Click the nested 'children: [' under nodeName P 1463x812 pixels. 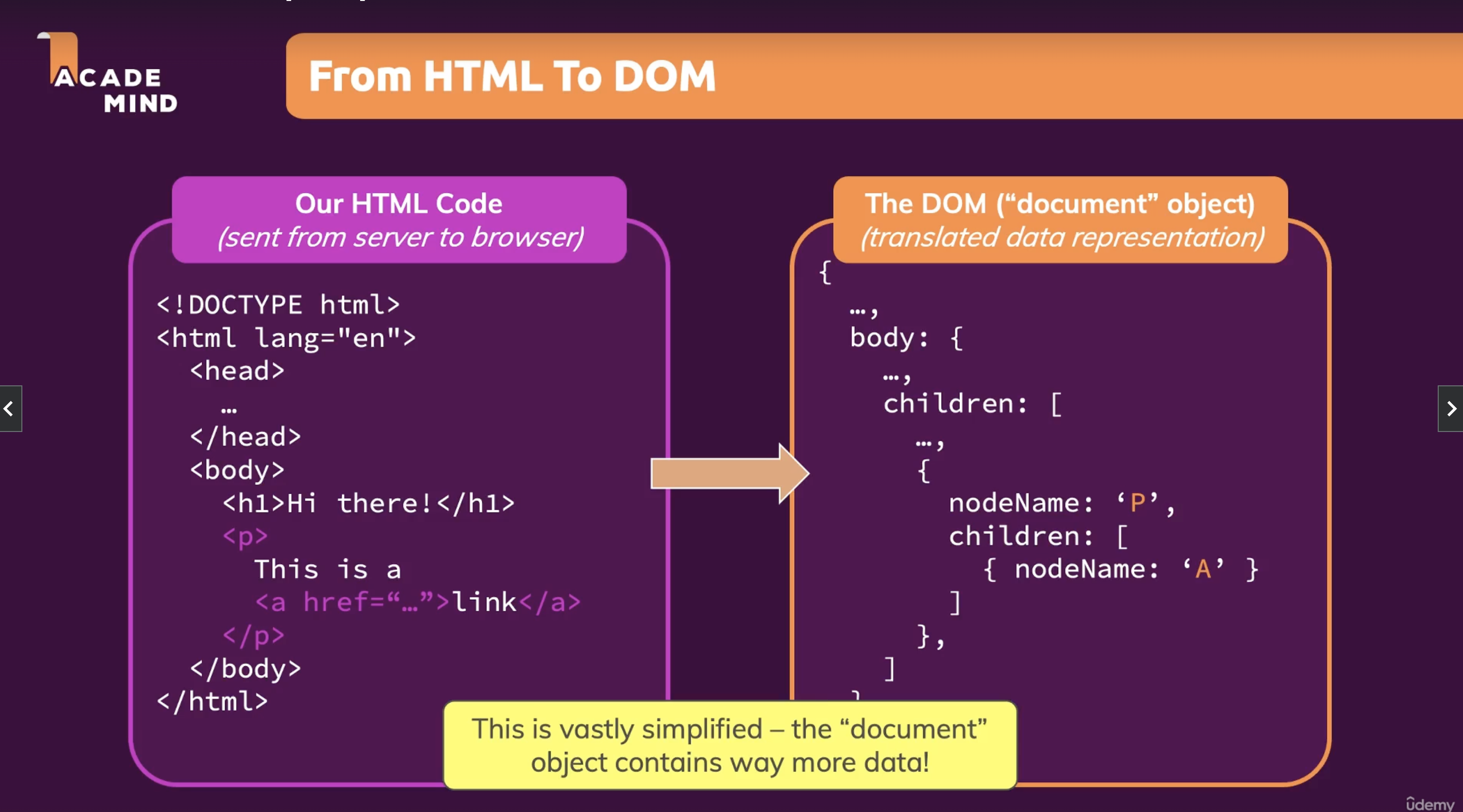[x=1038, y=536]
